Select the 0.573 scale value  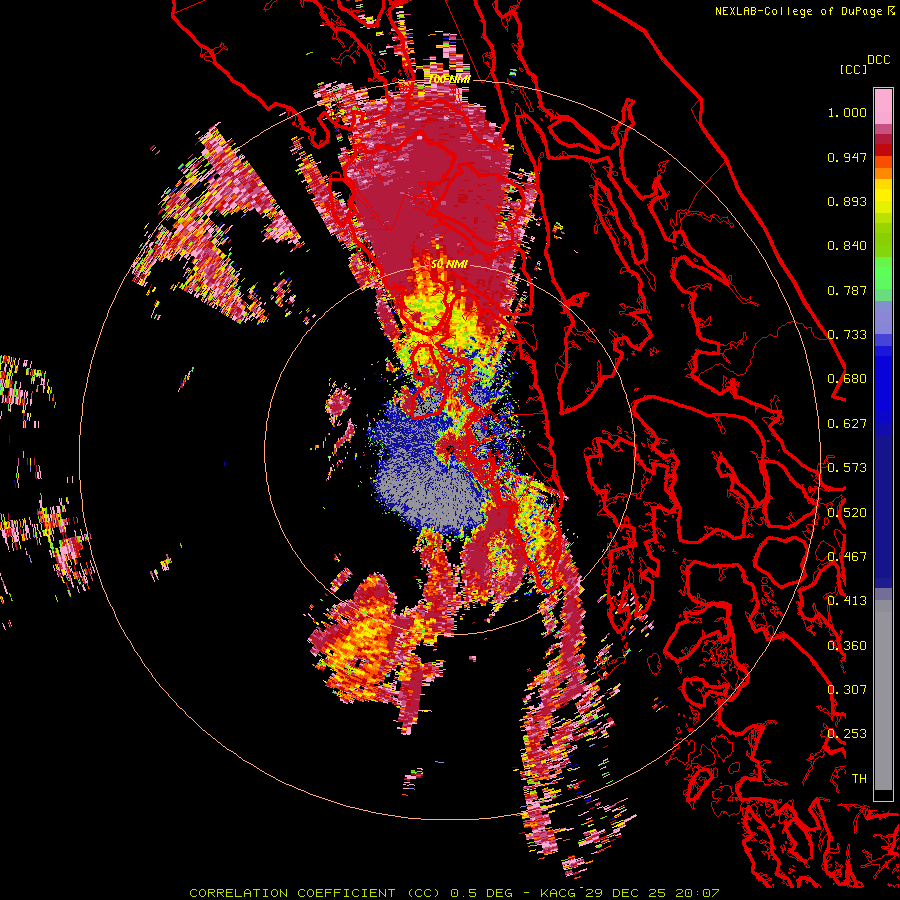click(847, 468)
